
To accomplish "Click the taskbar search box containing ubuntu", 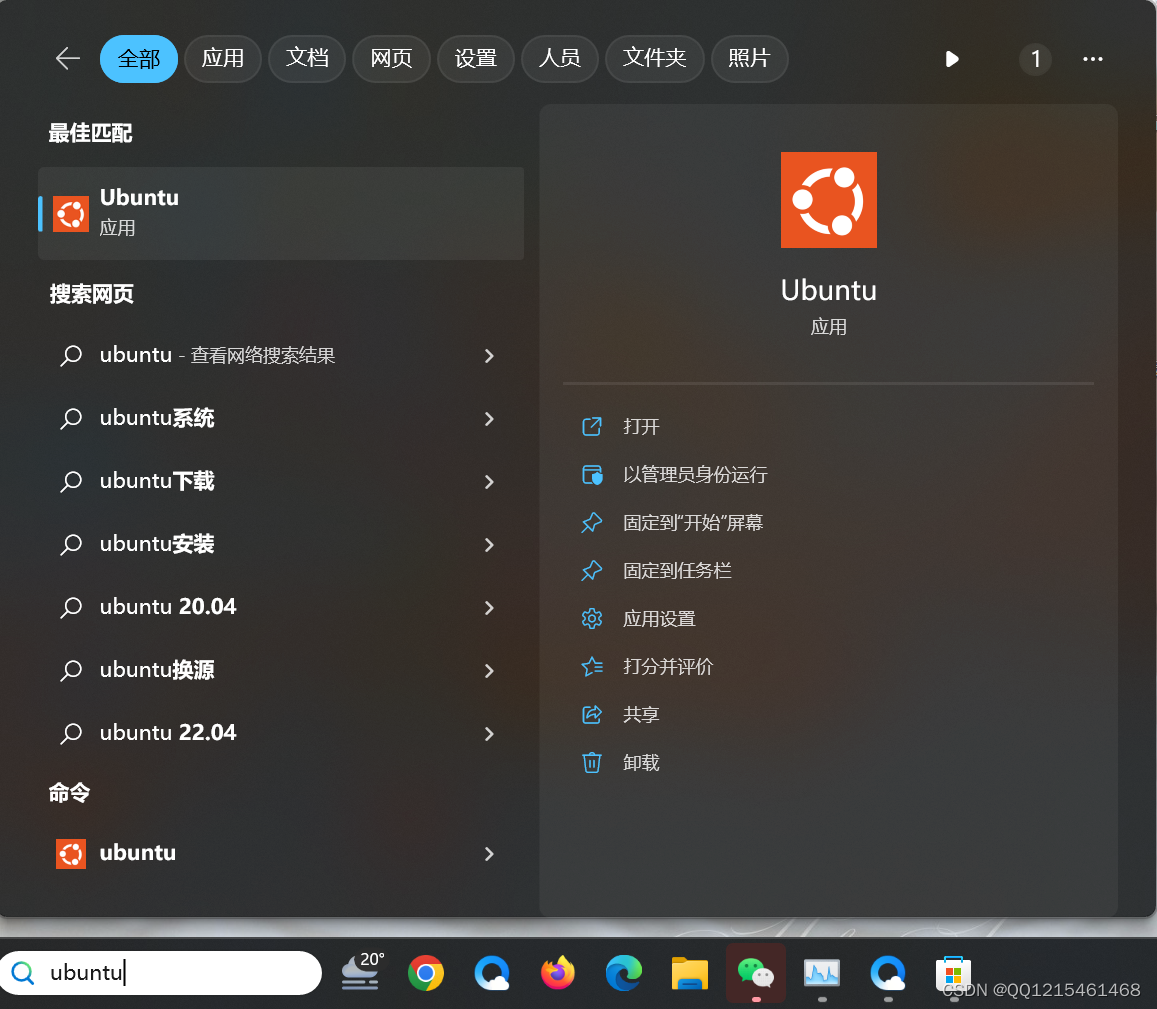I will (x=161, y=973).
